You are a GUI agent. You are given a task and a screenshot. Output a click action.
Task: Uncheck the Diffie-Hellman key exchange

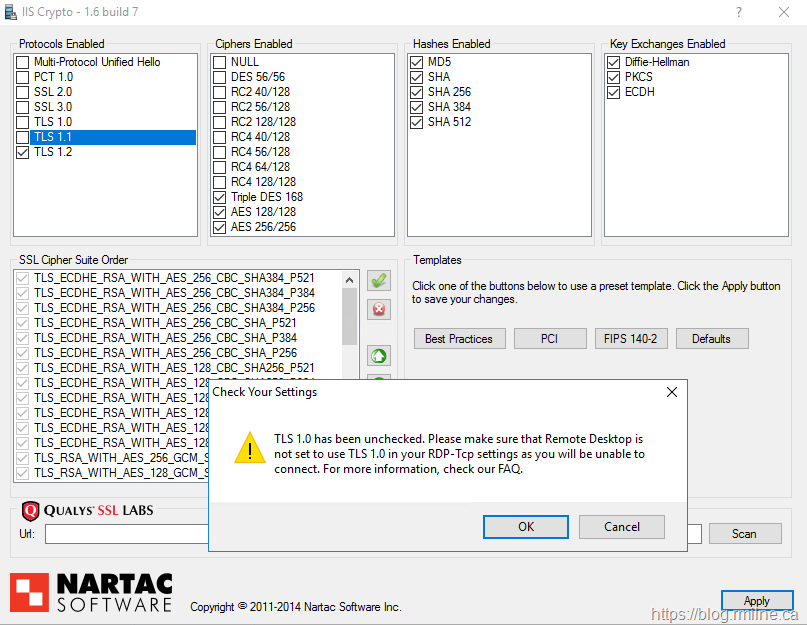[615, 62]
